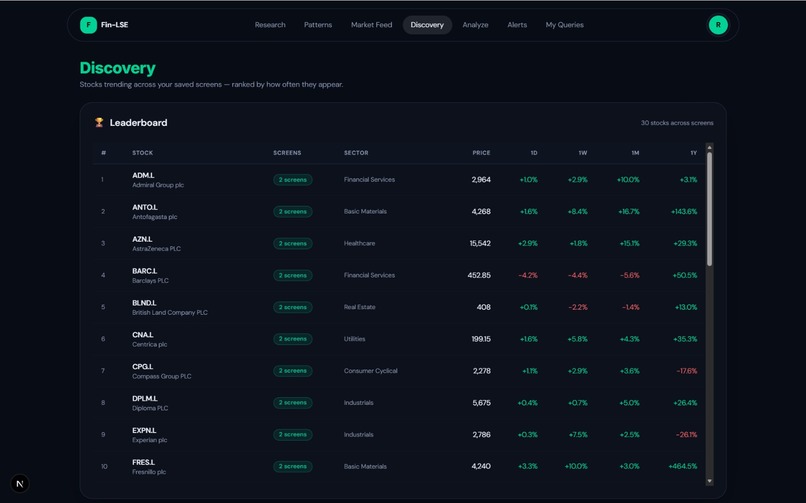Open EXPN.L Experian row
The height and width of the screenshot is (503, 806).
click(399, 435)
